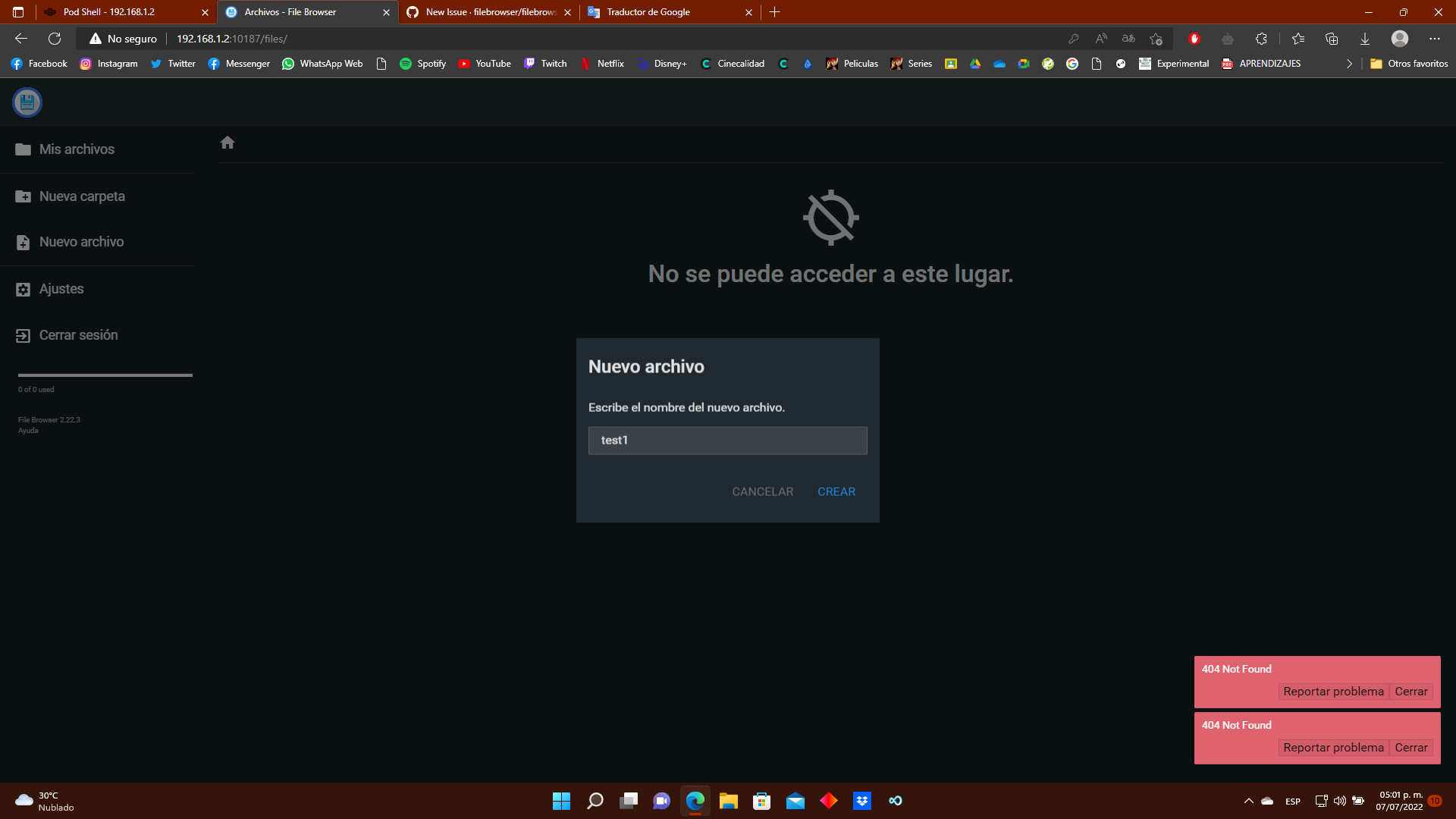Open the Ayuda link in the sidebar

27,429
